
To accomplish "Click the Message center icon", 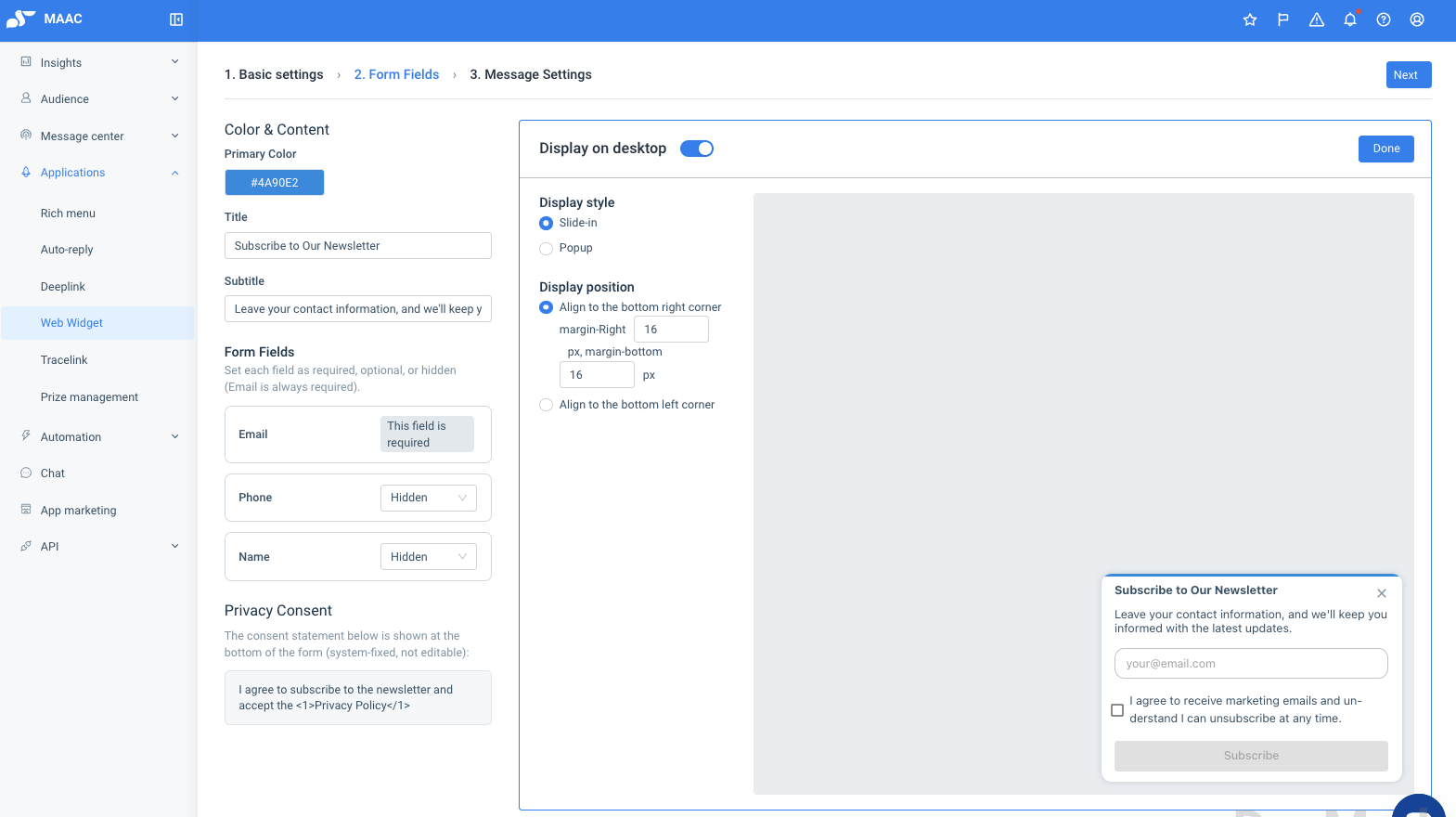I will coord(26,136).
